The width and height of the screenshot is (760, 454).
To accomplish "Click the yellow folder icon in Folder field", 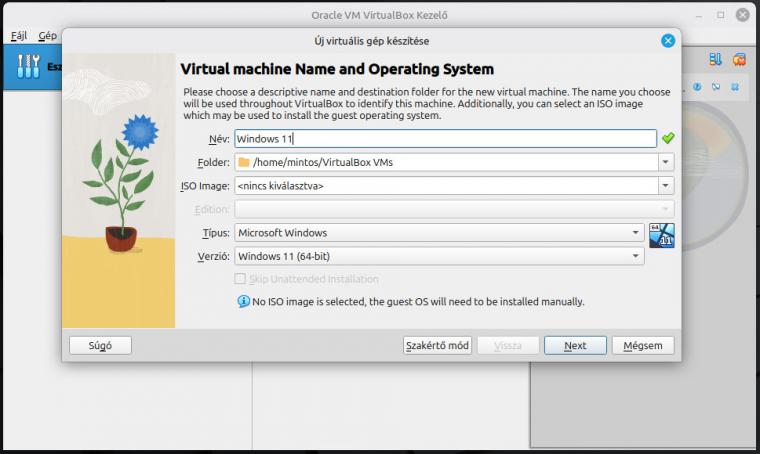I will pyautogui.click(x=244, y=162).
